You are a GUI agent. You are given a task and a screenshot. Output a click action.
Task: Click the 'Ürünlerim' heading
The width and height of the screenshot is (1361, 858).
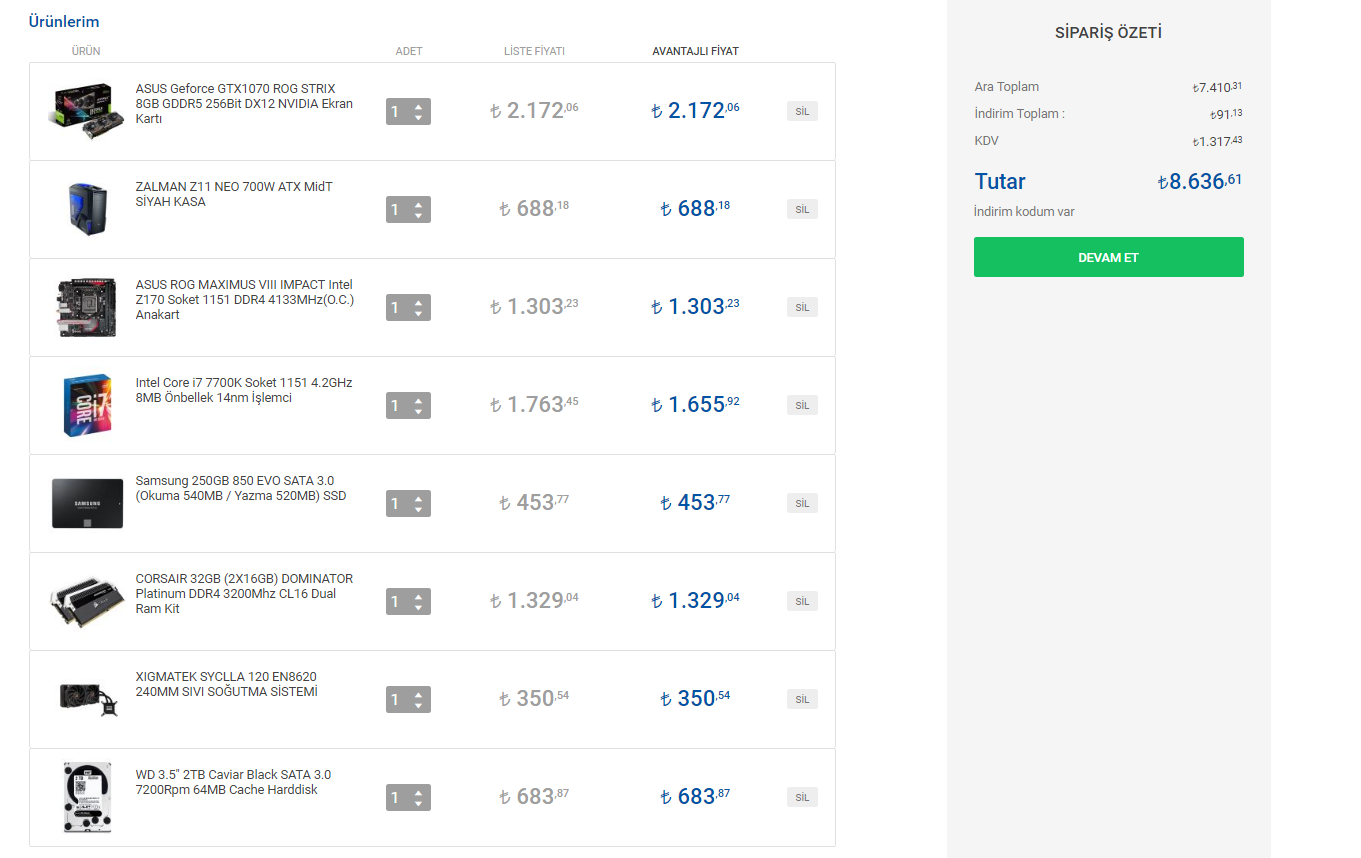[63, 21]
